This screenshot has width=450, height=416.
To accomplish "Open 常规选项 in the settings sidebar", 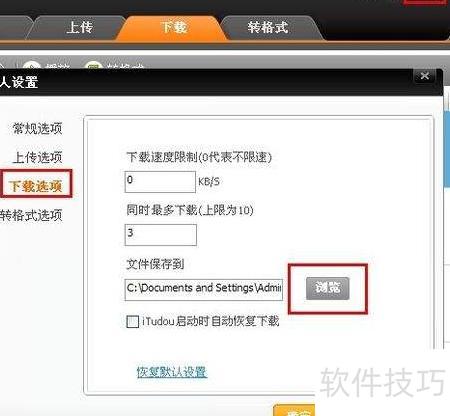I will pos(37,128).
